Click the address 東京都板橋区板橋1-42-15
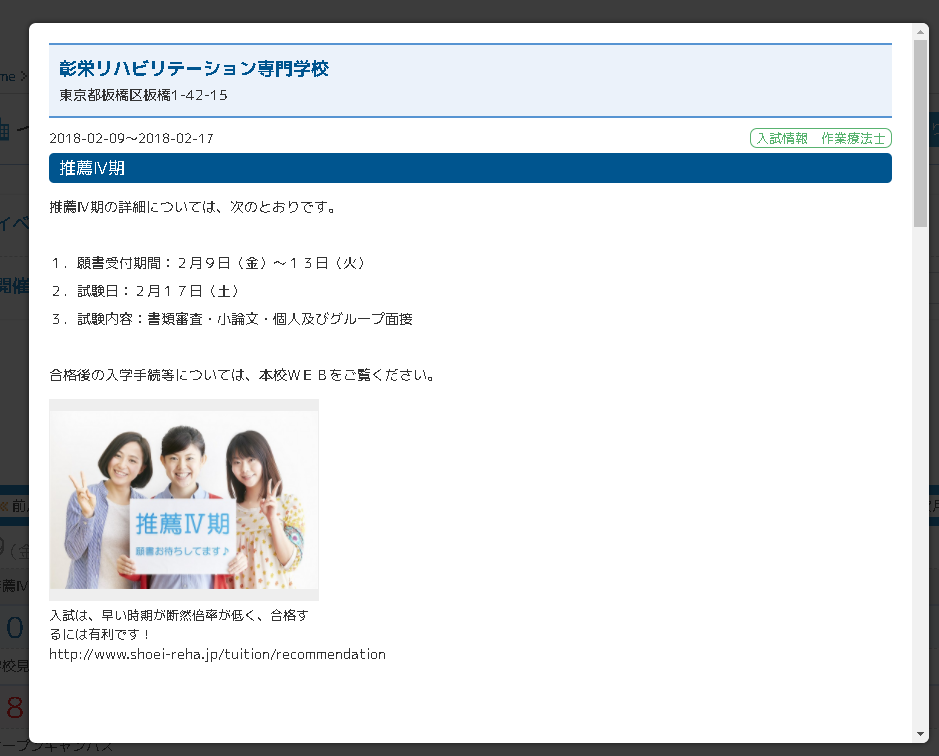 coord(144,96)
